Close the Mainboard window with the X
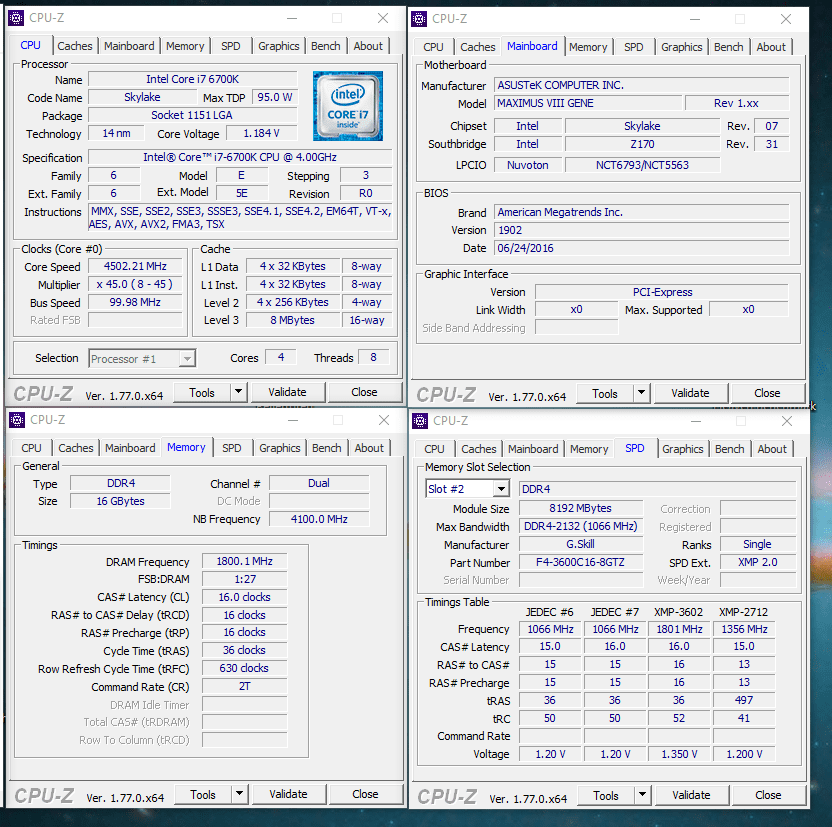Image resolution: width=832 pixels, height=827 pixels. pos(786,19)
